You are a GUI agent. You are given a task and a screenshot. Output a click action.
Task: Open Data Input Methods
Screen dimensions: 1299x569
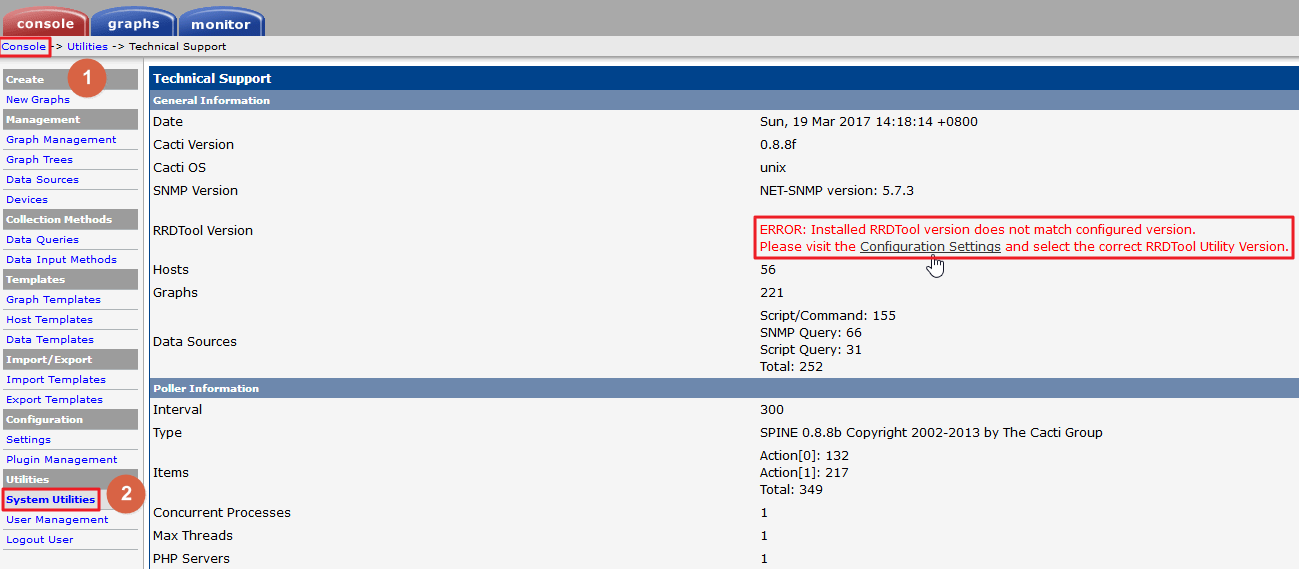point(61,260)
